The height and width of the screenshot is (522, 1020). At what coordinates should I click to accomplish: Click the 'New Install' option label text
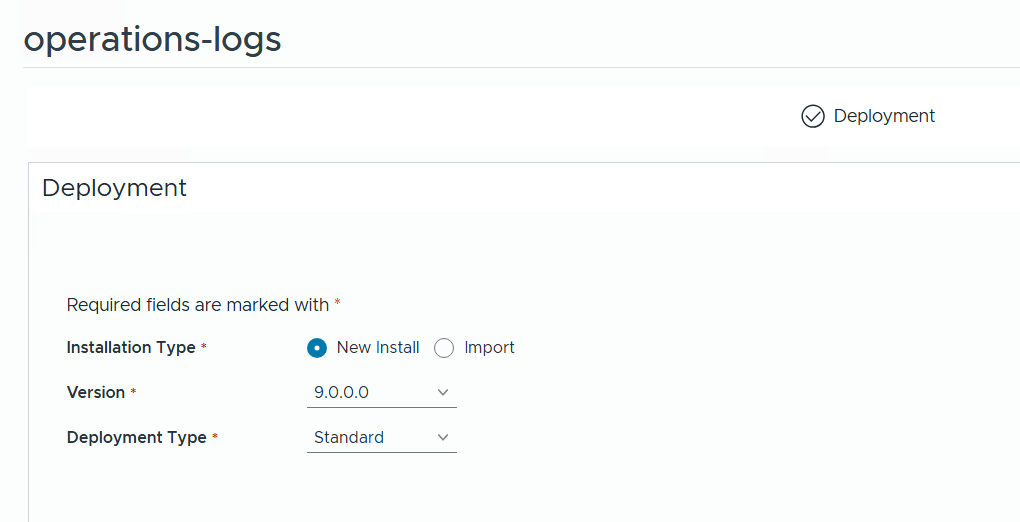click(378, 348)
